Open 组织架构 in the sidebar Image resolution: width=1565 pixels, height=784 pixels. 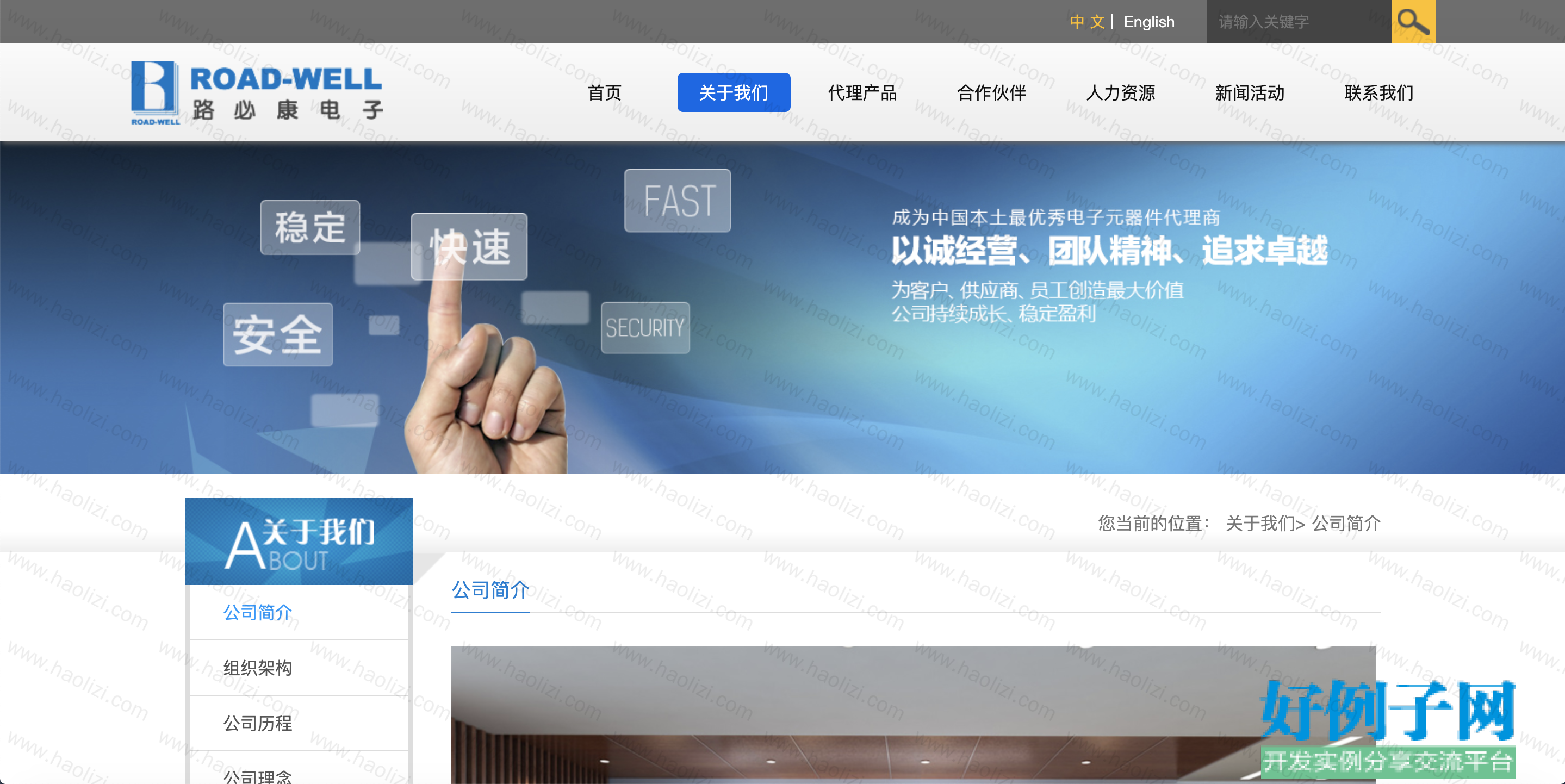[x=258, y=668]
